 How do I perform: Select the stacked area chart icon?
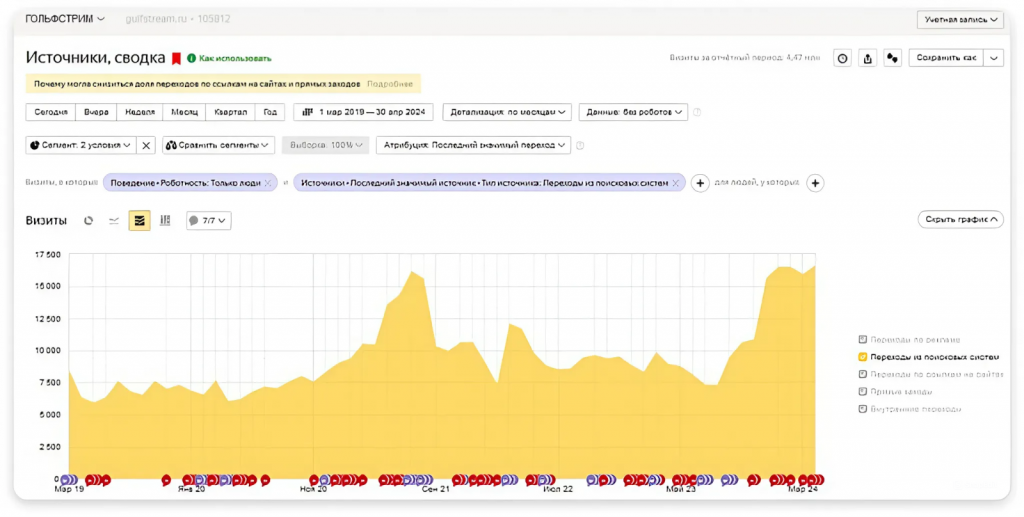pos(139,221)
